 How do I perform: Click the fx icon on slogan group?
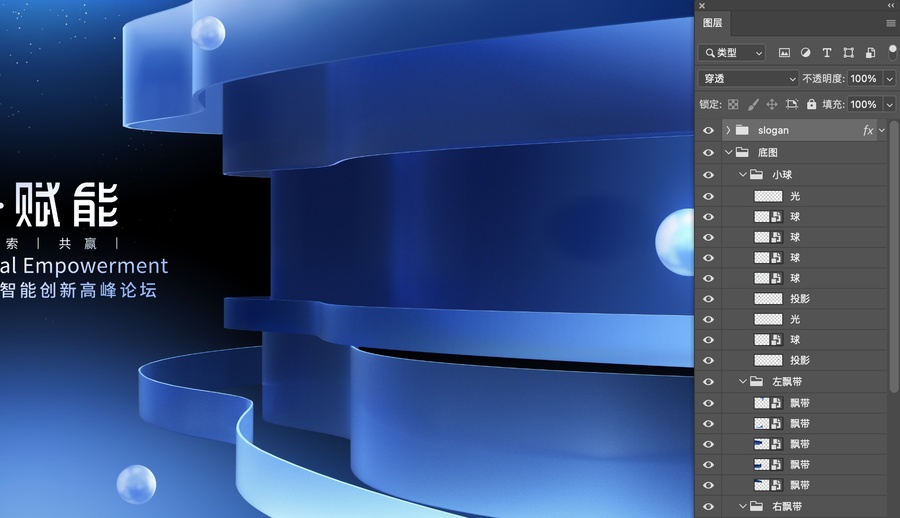[x=868, y=130]
